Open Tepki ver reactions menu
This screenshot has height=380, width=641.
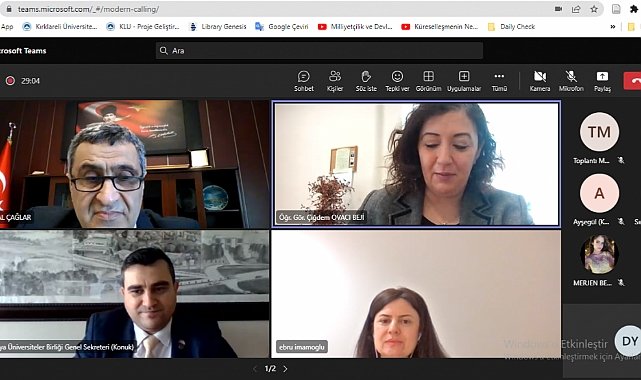(x=397, y=80)
